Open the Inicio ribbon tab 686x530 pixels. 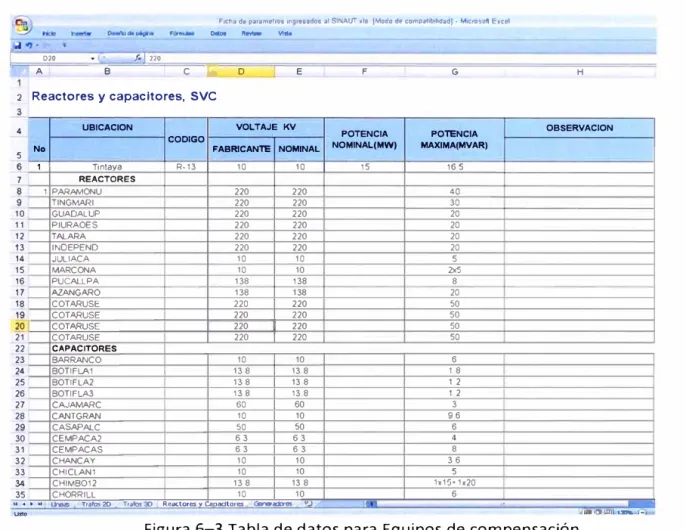[49, 33]
